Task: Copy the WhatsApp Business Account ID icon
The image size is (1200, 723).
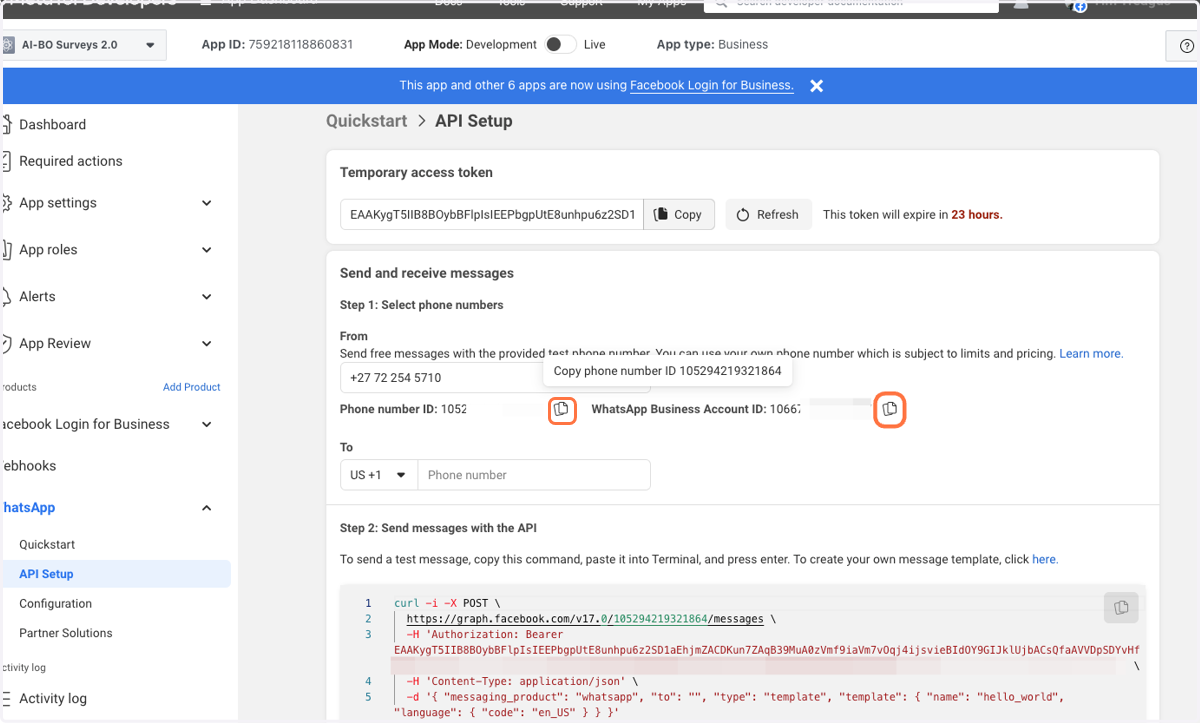Action: tap(890, 409)
